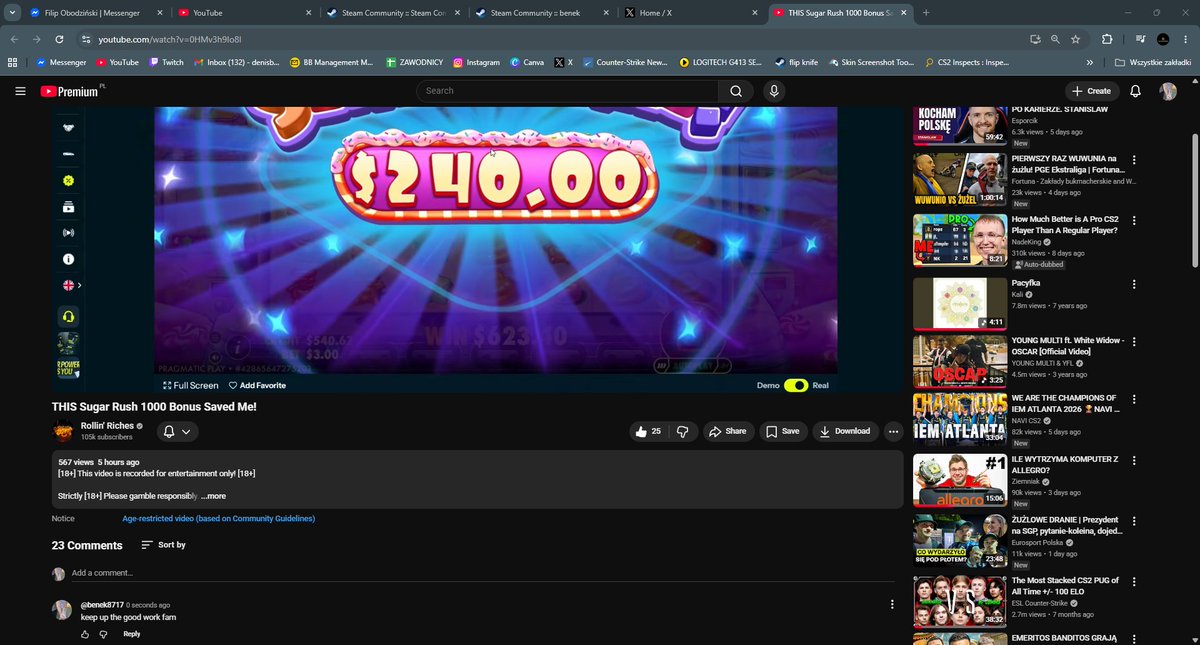Open the Instagram bookmark
This screenshot has height=645, width=1200.
tap(476, 62)
